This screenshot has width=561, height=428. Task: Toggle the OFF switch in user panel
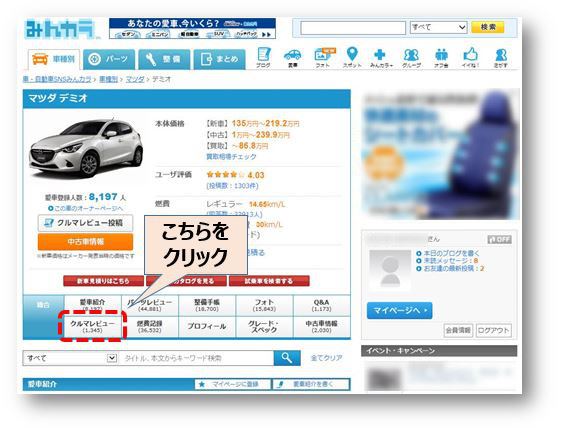point(499,239)
